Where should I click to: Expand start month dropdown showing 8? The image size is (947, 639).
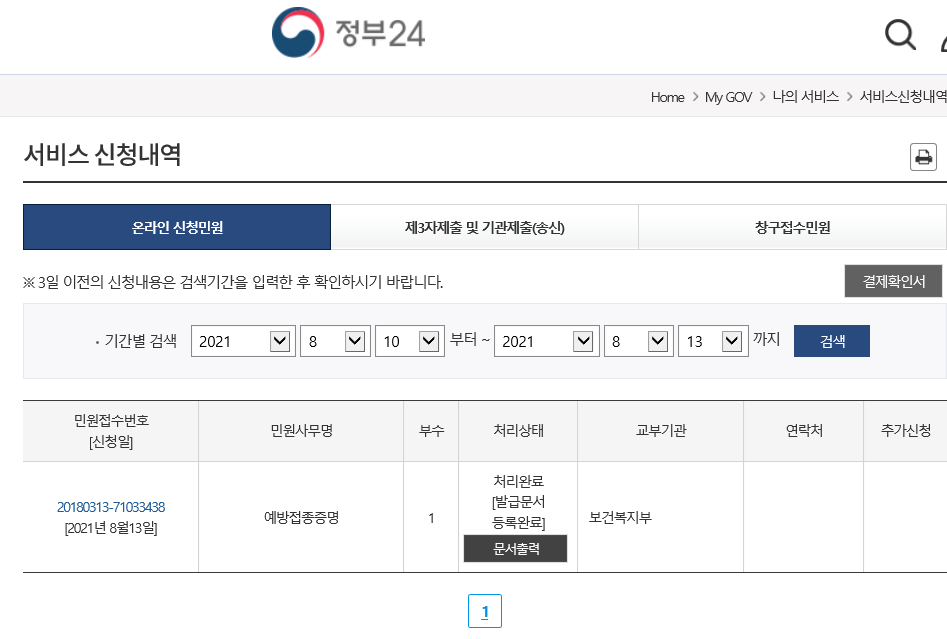[335, 341]
